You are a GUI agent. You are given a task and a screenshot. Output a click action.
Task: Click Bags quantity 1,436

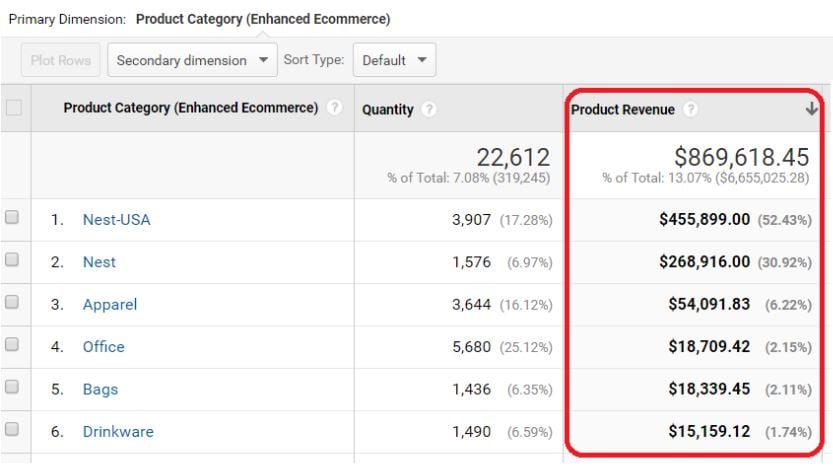click(x=471, y=389)
